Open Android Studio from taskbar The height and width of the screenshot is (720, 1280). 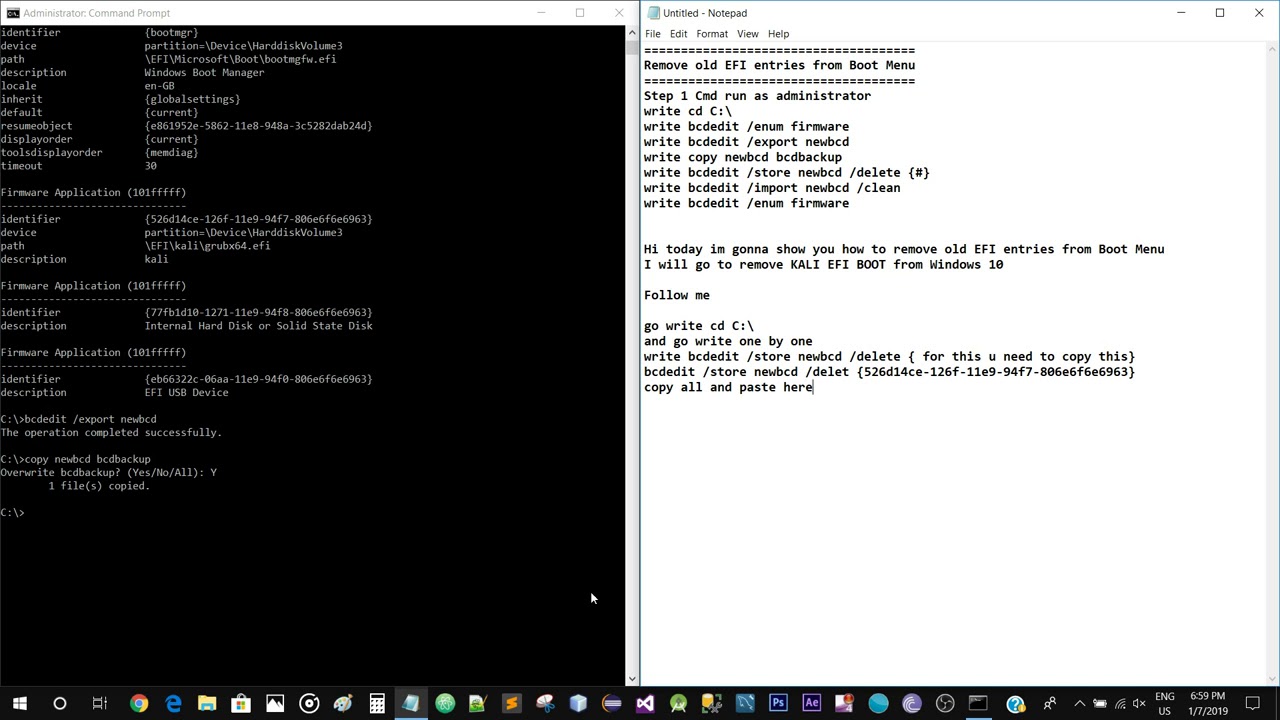[678, 704]
